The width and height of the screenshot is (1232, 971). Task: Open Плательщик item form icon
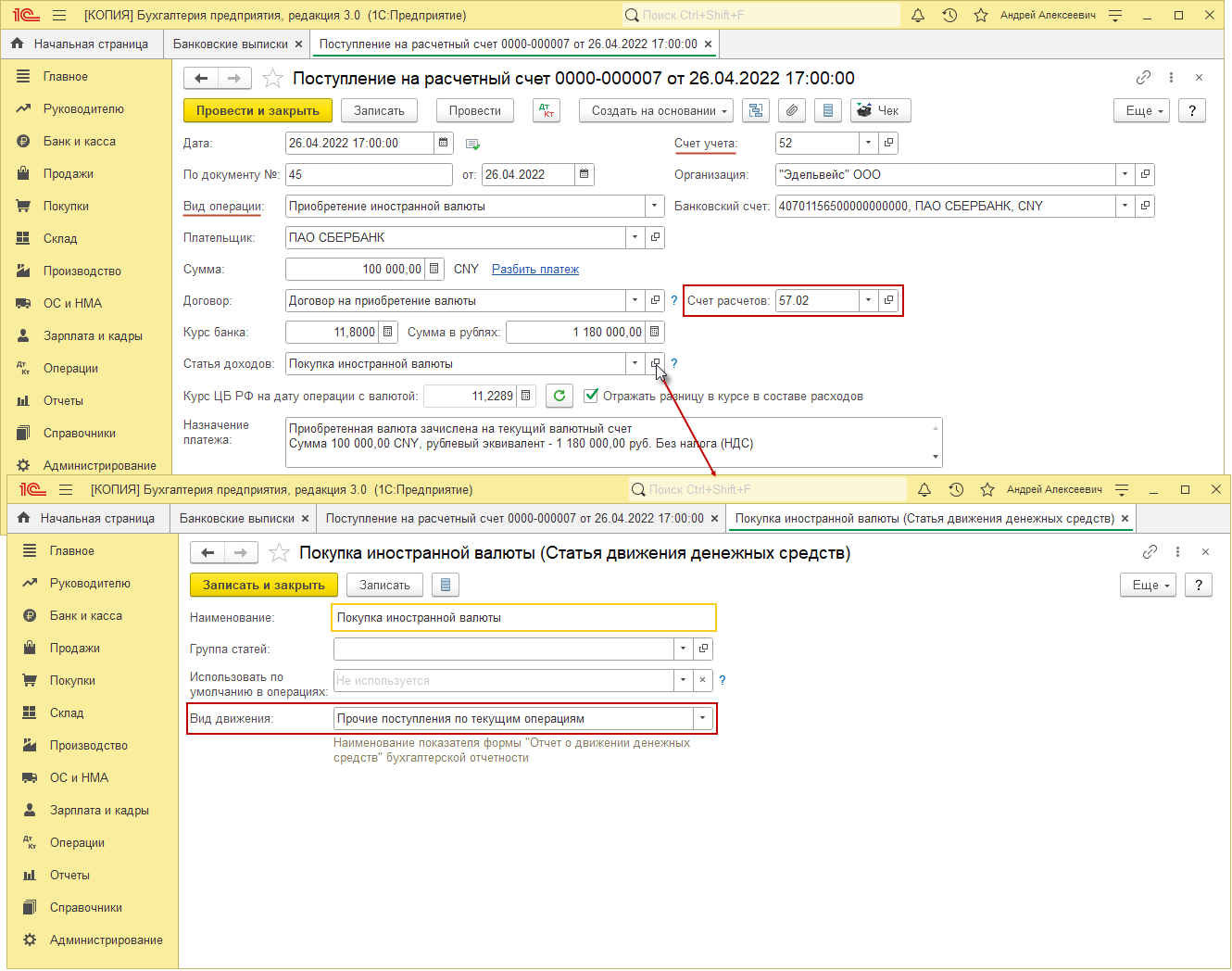655,237
